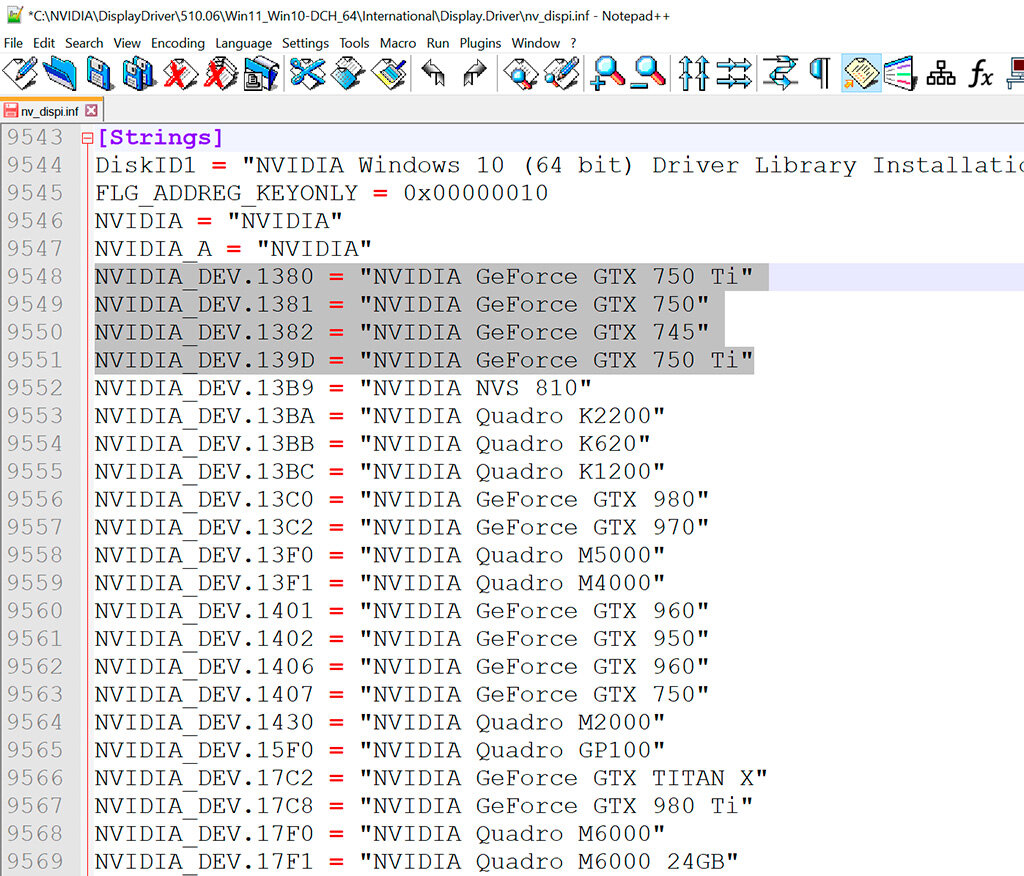Viewport: 1024px width, 876px height.
Task: Click the GTX TITAN X line
Action: pyautogui.click(x=431, y=778)
